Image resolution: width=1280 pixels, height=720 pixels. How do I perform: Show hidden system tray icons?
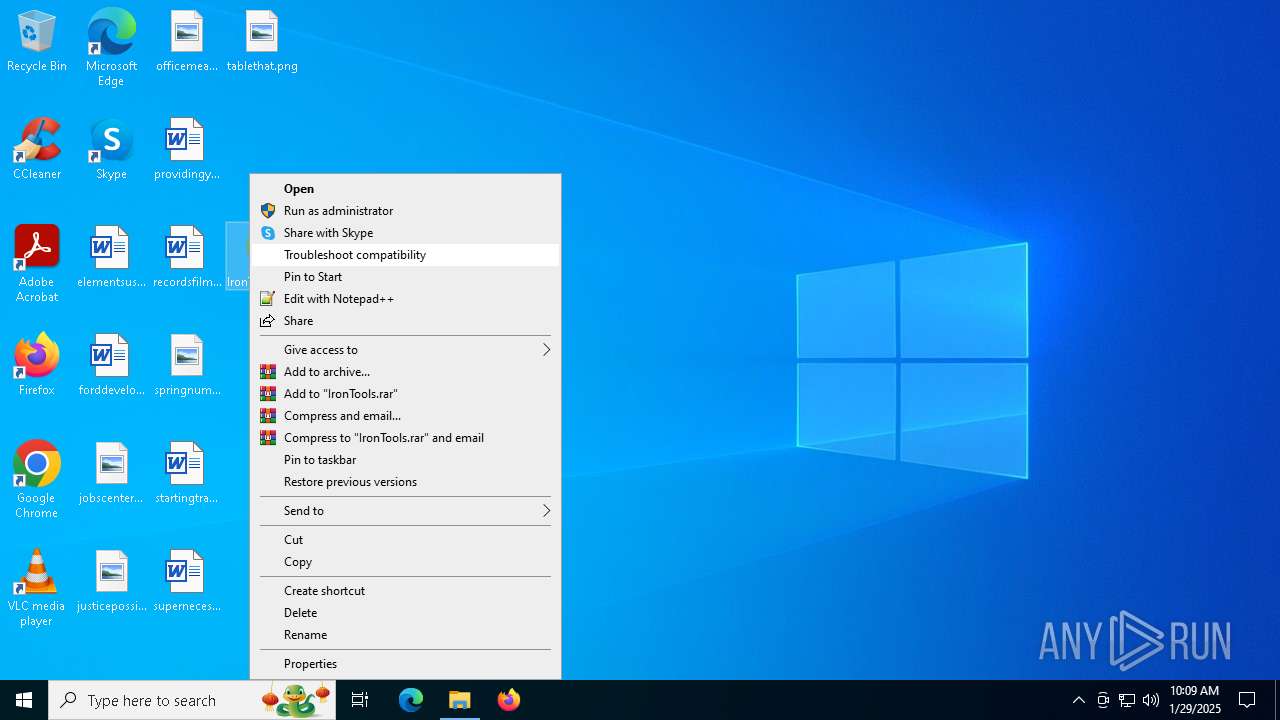1079,700
